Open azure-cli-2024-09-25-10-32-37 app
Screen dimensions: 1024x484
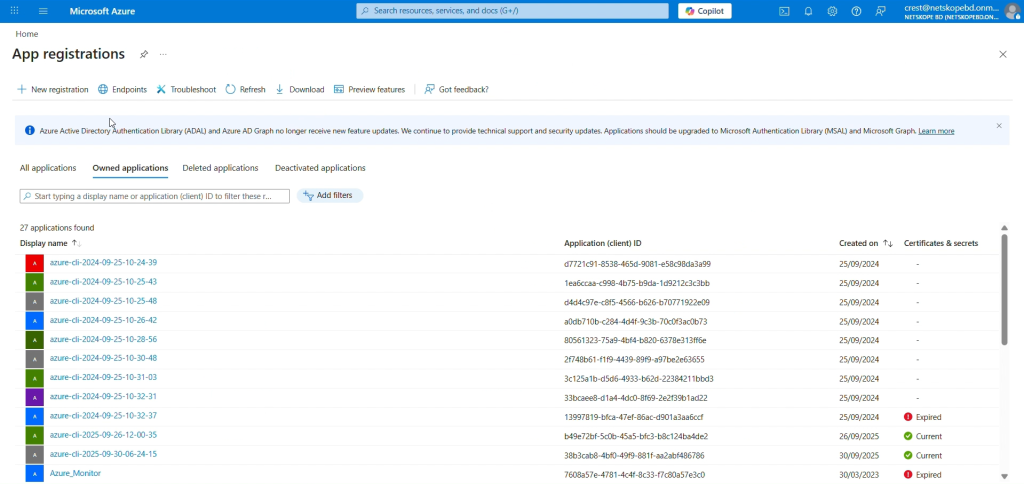click(x=103, y=415)
